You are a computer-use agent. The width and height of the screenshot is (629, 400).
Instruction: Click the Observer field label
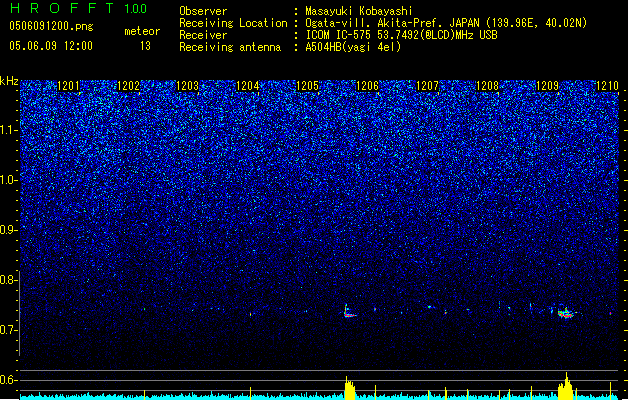[203, 11]
